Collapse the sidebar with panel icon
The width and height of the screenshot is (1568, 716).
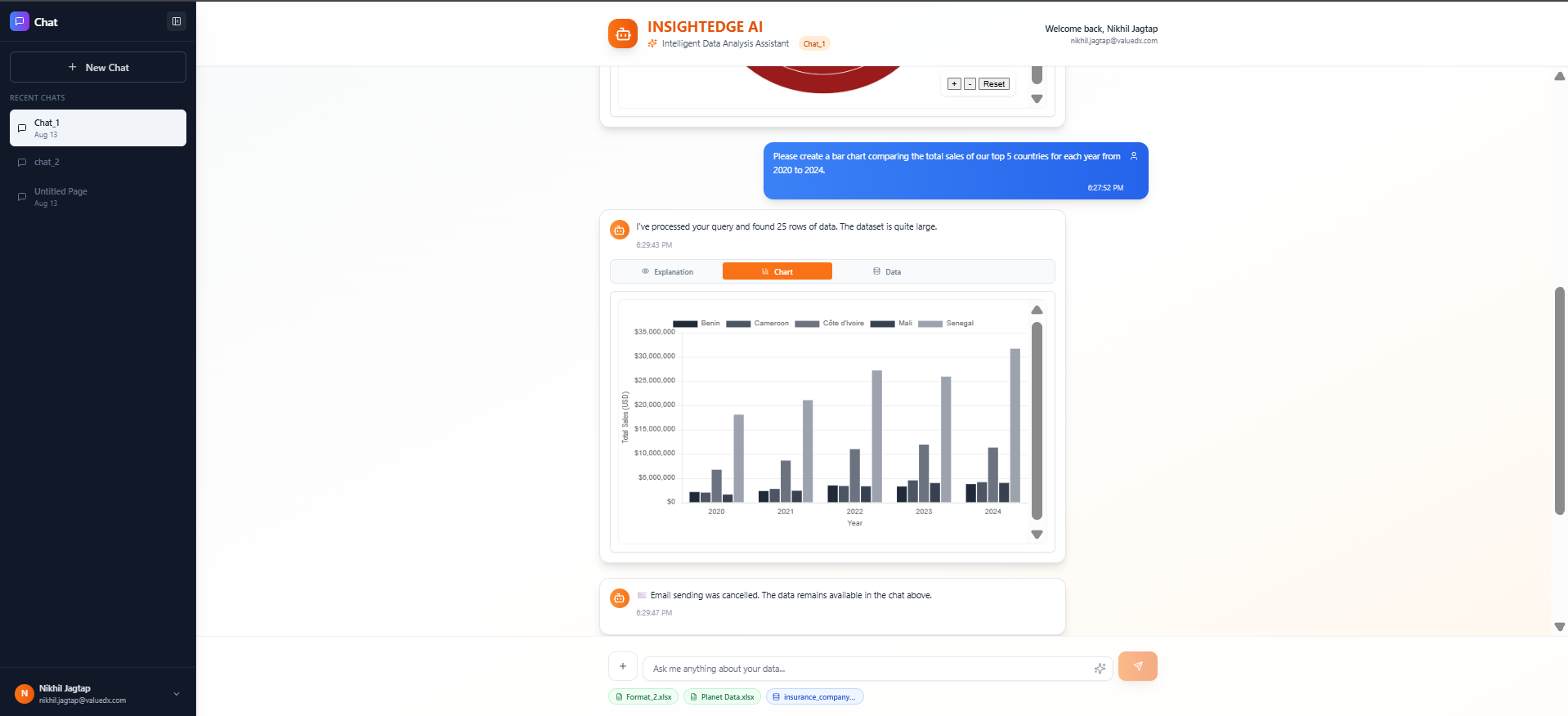[177, 21]
